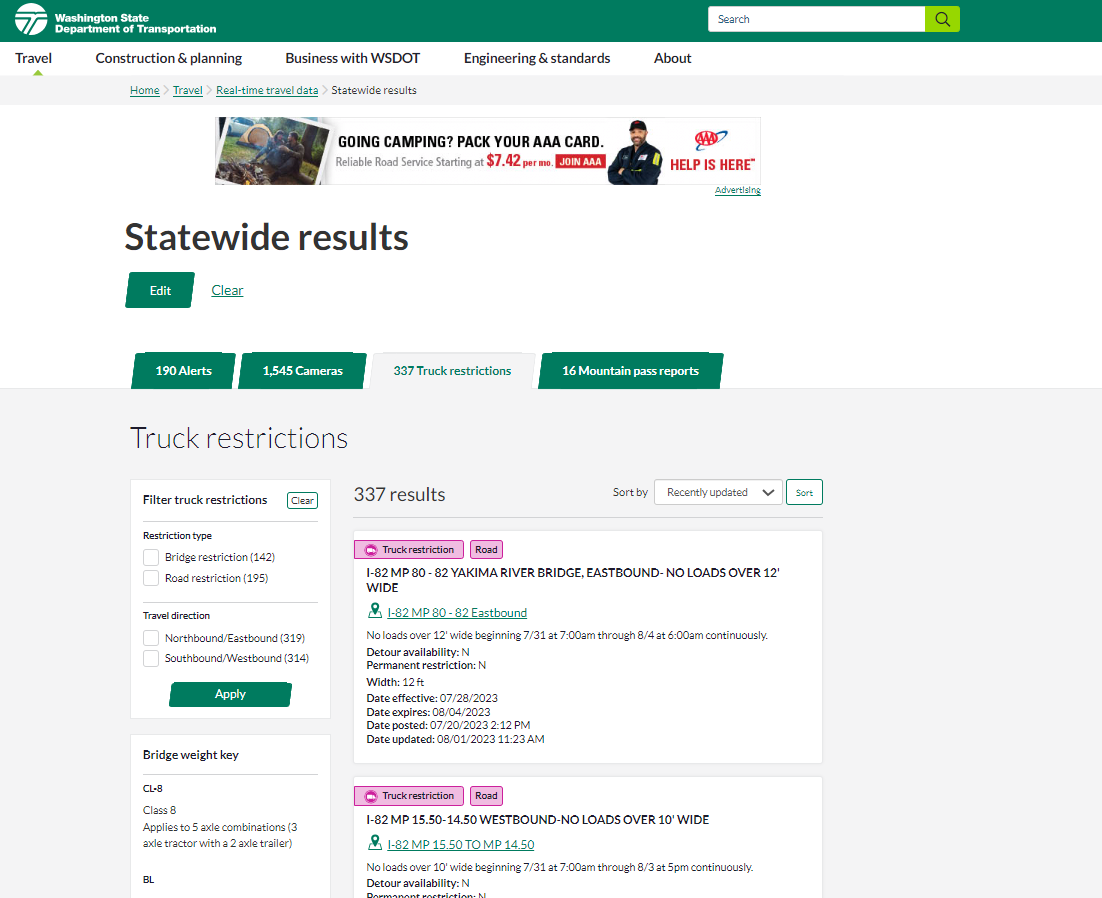
Task: Tick the Northbound/Eastbound direction checkbox
Action: [151, 638]
